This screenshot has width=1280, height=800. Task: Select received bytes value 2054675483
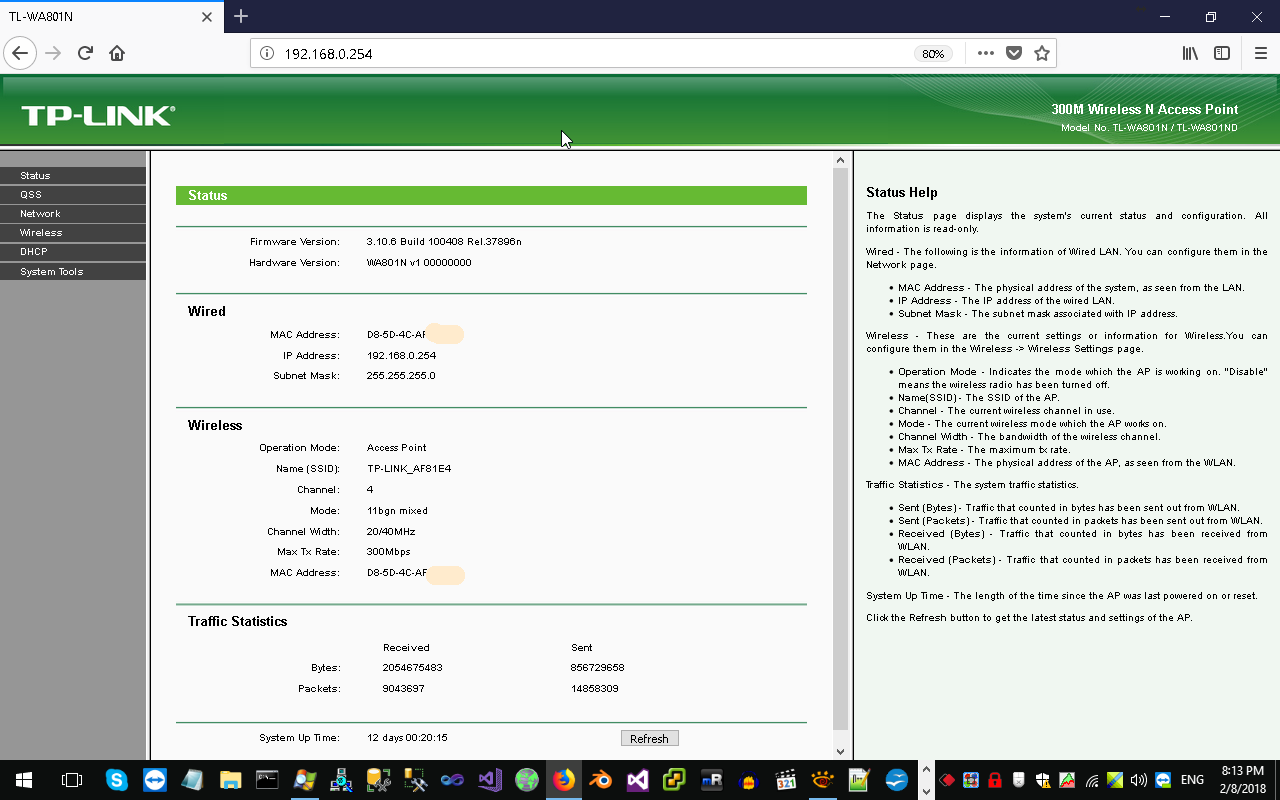pyautogui.click(x=412, y=668)
